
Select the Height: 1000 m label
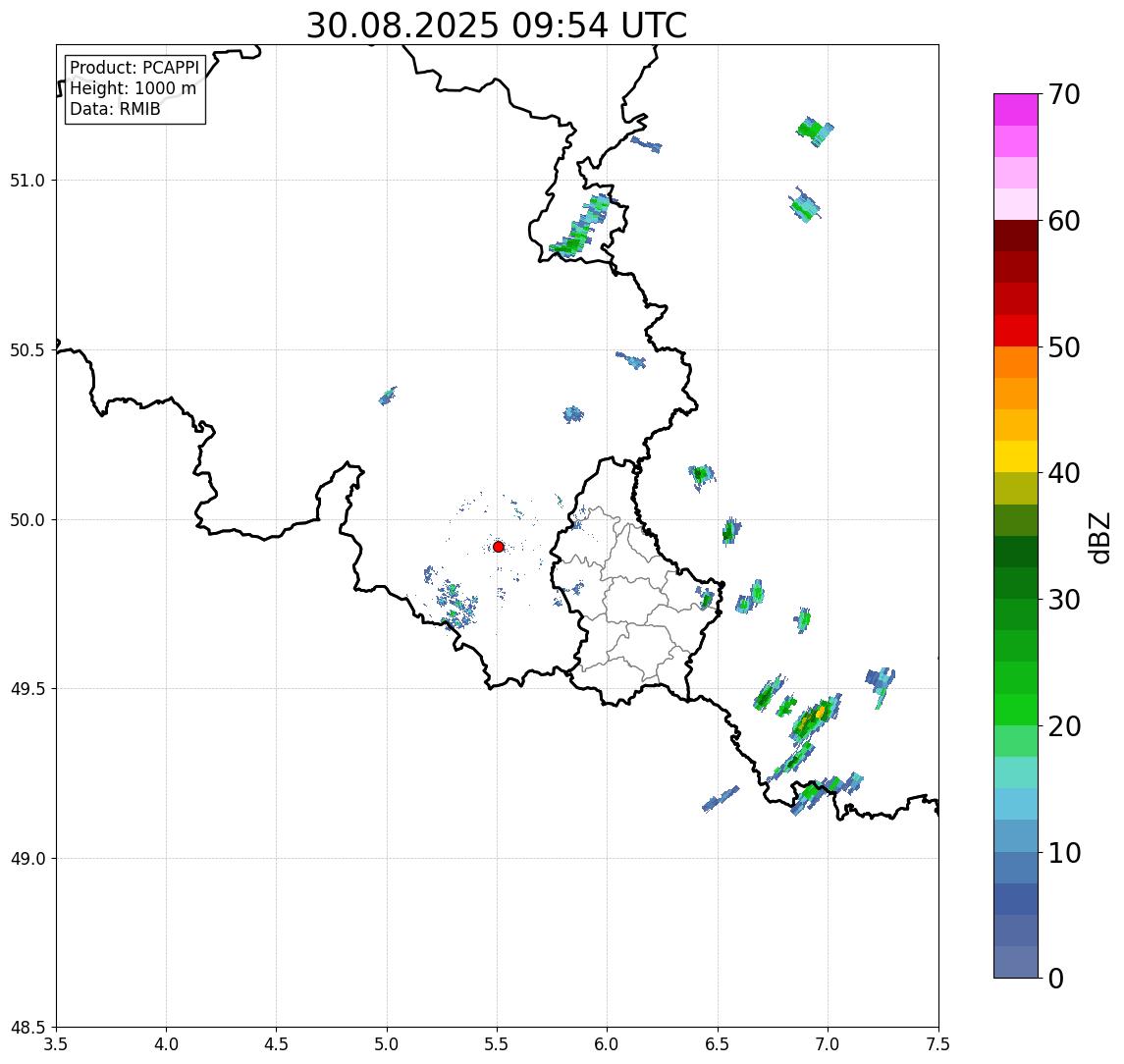[133, 88]
